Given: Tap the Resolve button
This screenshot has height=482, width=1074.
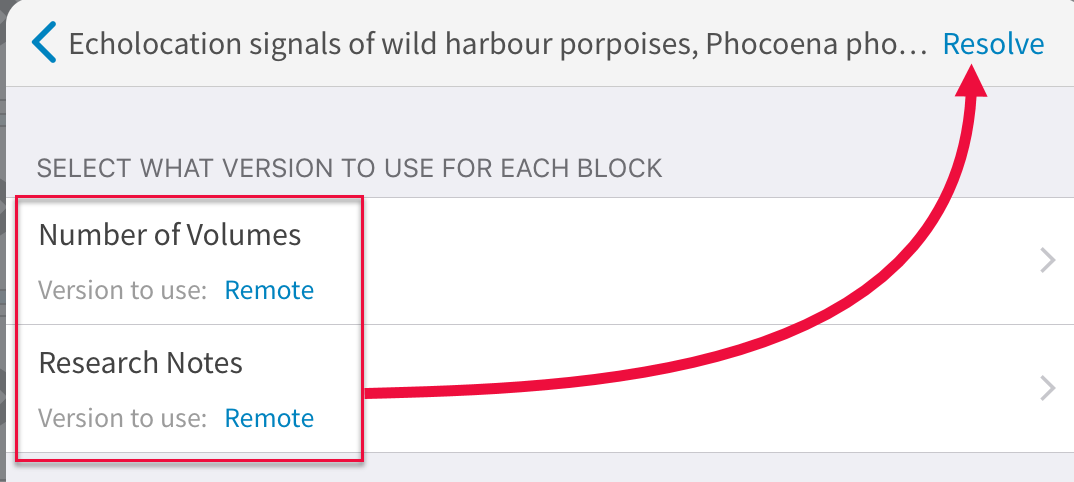Looking at the screenshot, I should pyautogui.click(x=993, y=44).
